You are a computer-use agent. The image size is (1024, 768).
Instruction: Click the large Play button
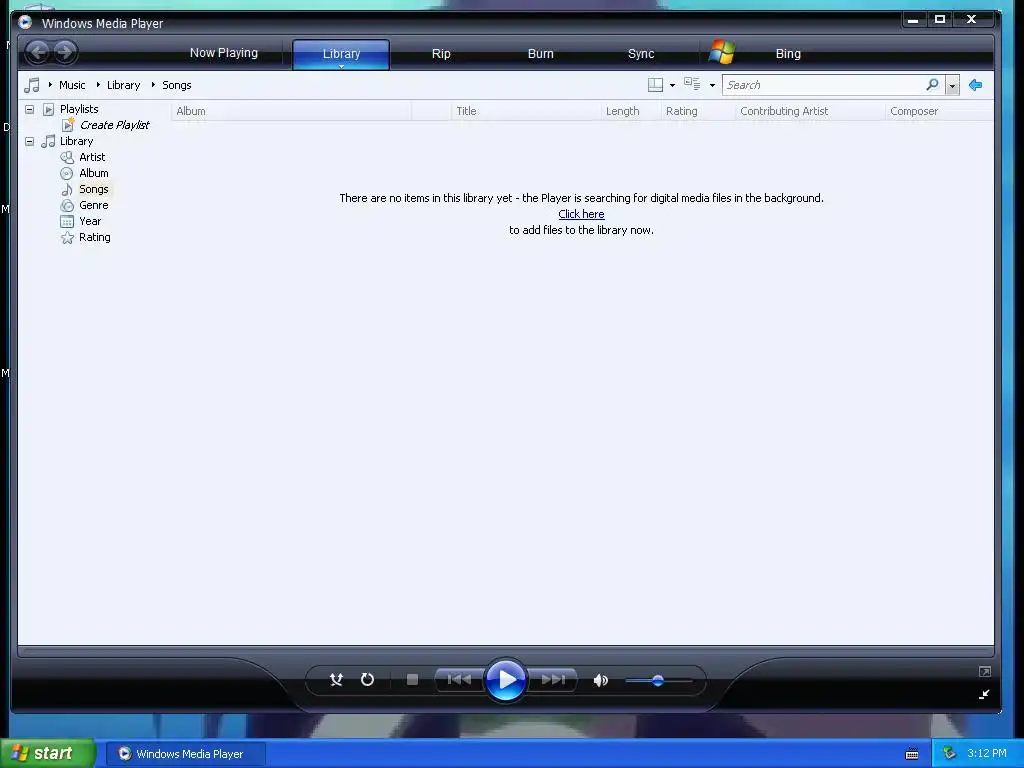point(505,680)
